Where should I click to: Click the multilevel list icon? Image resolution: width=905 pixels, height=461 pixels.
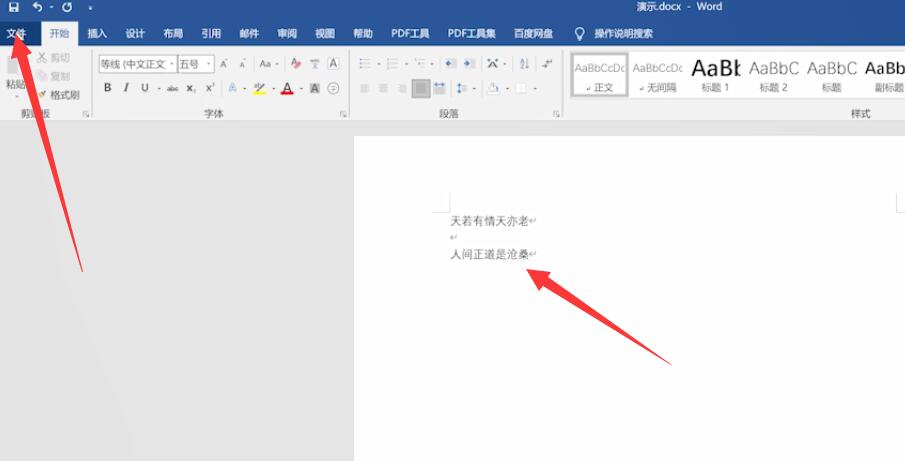click(420, 63)
